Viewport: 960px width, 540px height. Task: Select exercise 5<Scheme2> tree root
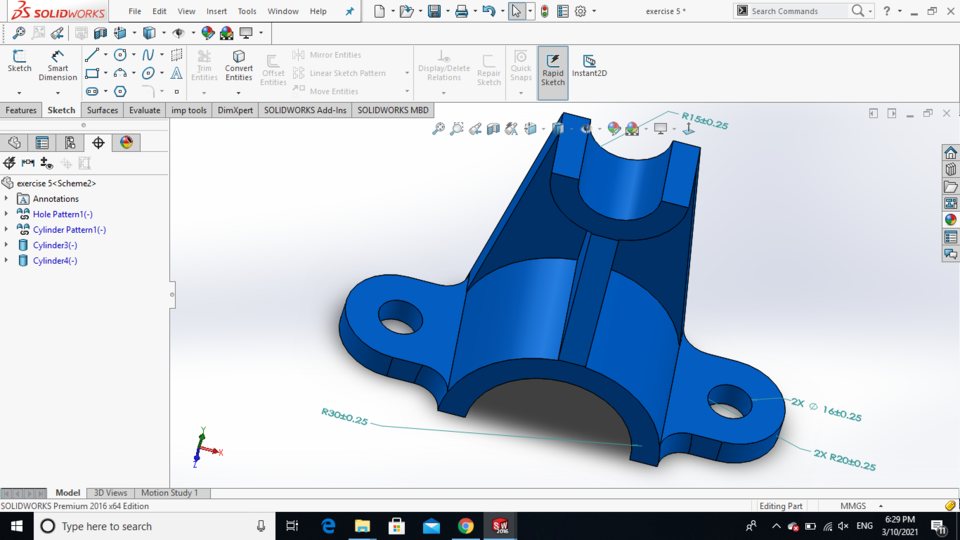pos(56,183)
